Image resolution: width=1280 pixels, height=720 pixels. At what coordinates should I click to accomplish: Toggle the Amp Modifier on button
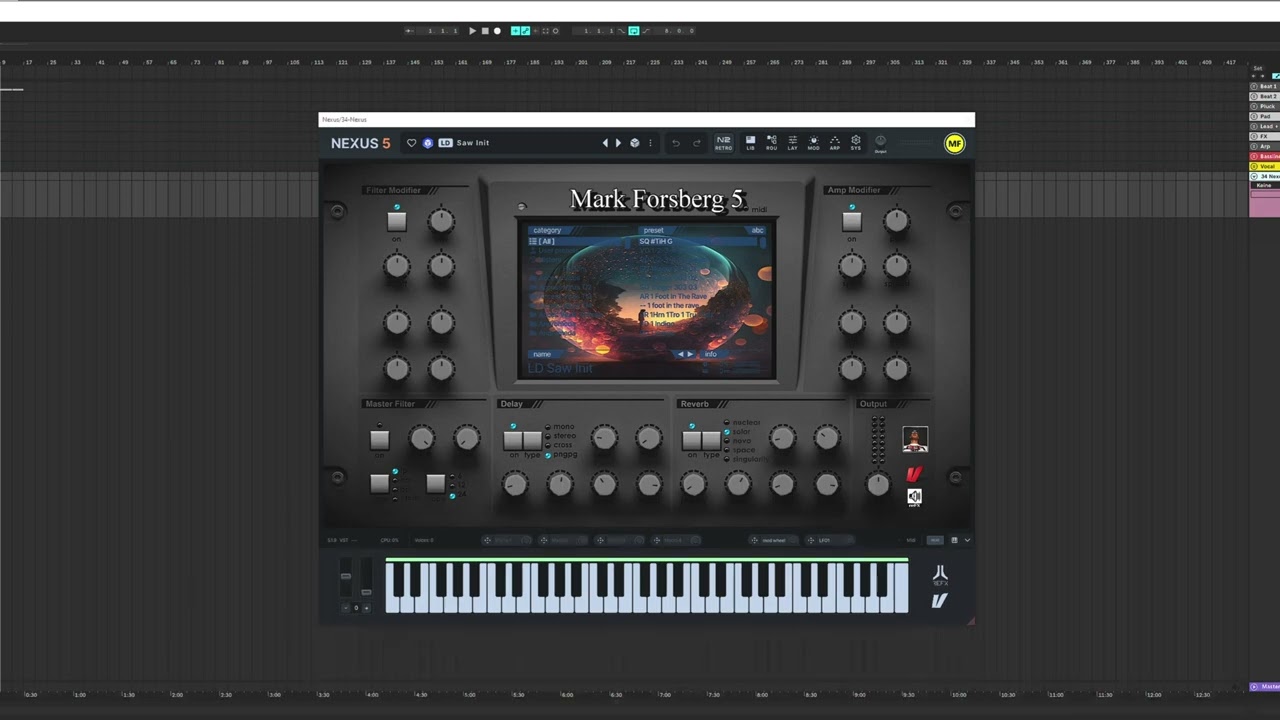pyautogui.click(x=852, y=221)
